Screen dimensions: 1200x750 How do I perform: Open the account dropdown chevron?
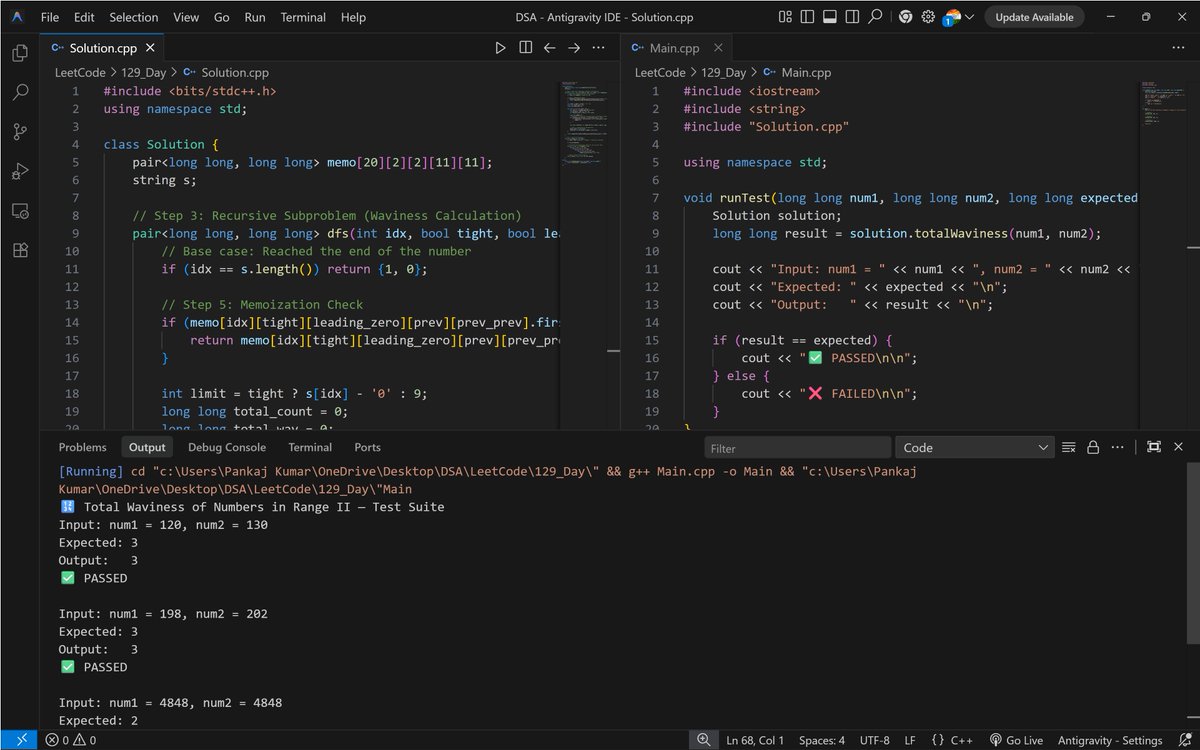coord(968,17)
